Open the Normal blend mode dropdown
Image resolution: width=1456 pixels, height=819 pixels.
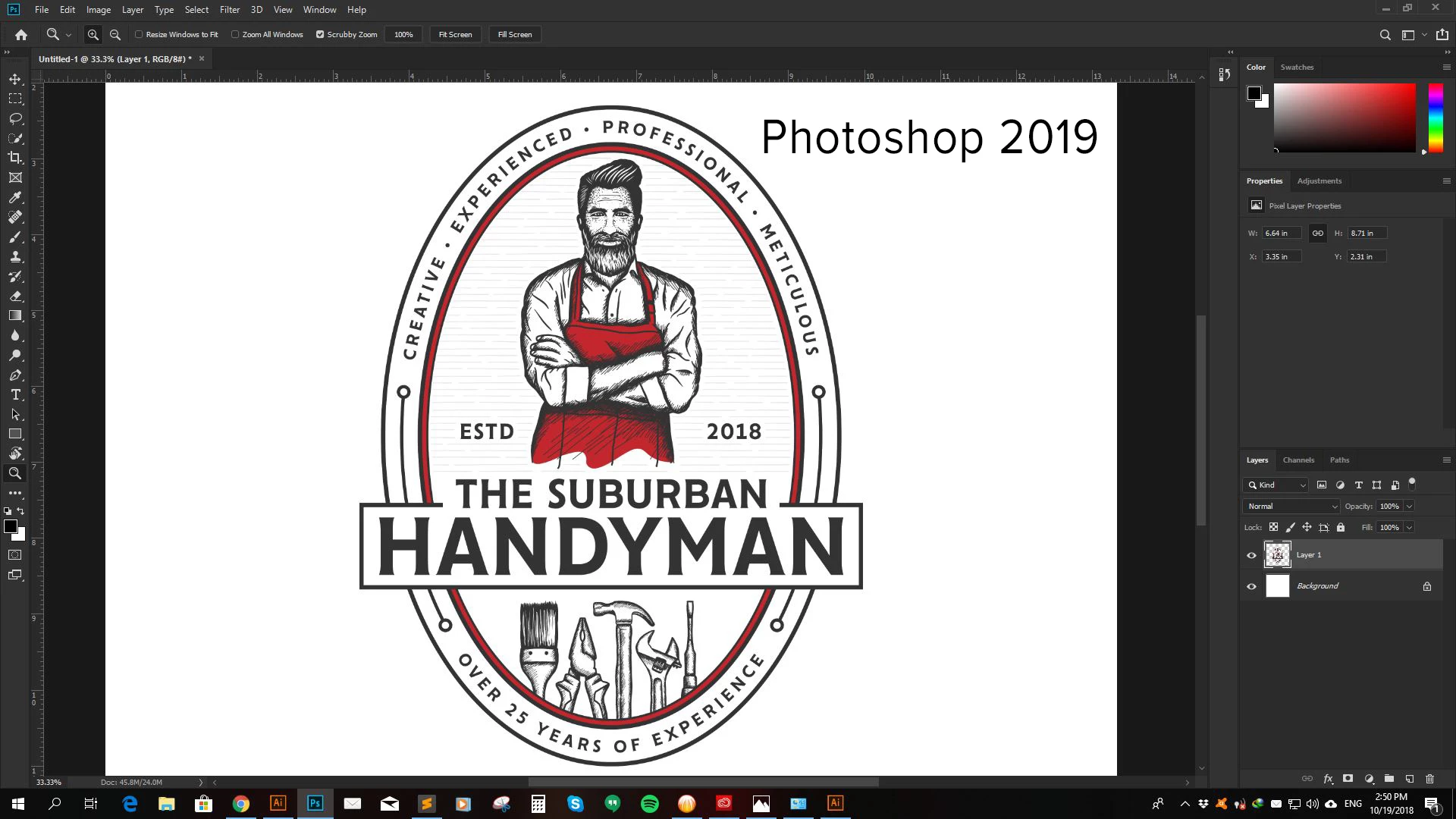(1291, 507)
